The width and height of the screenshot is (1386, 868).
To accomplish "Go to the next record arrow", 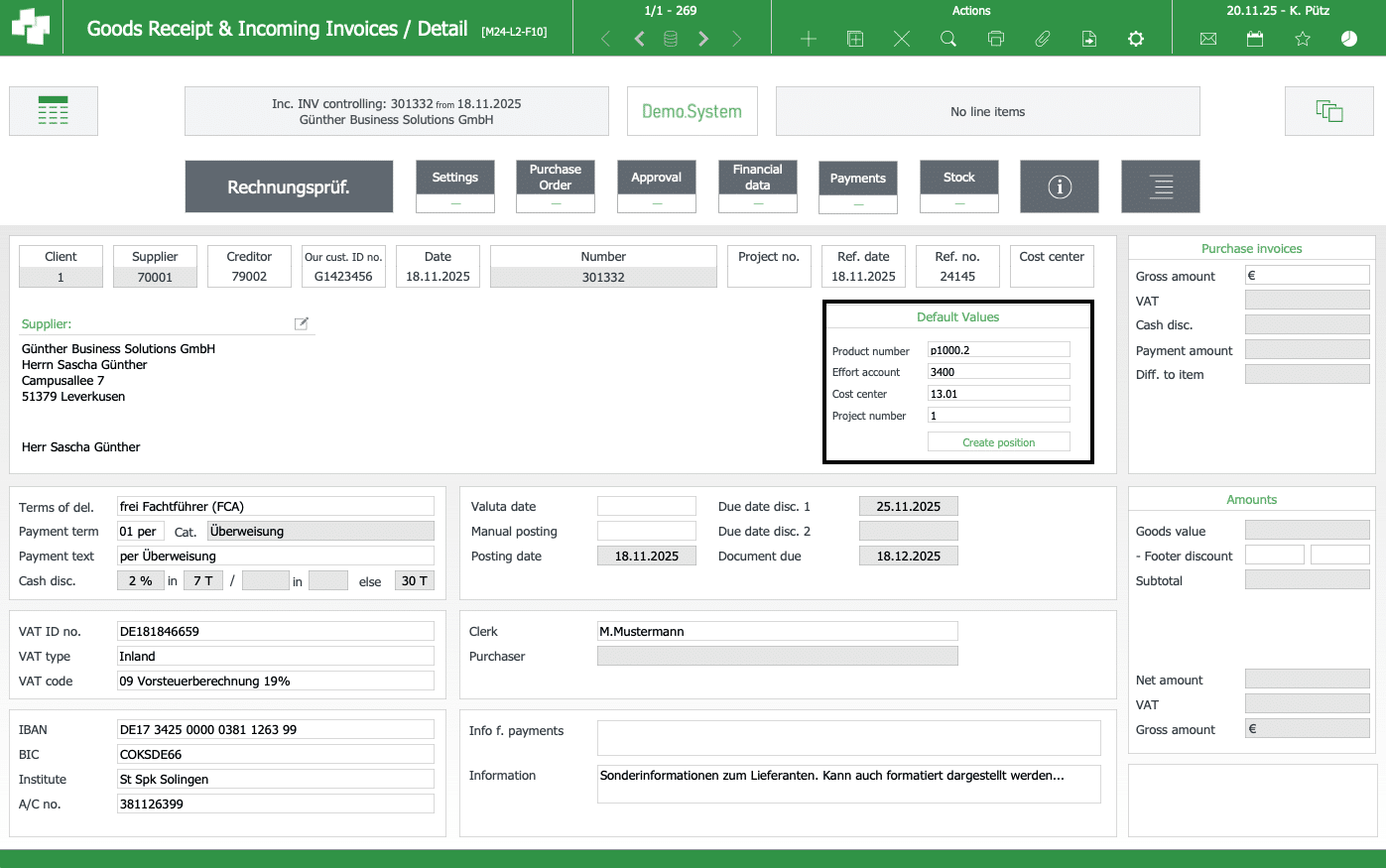I will pyautogui.click(x=703, y=39).
